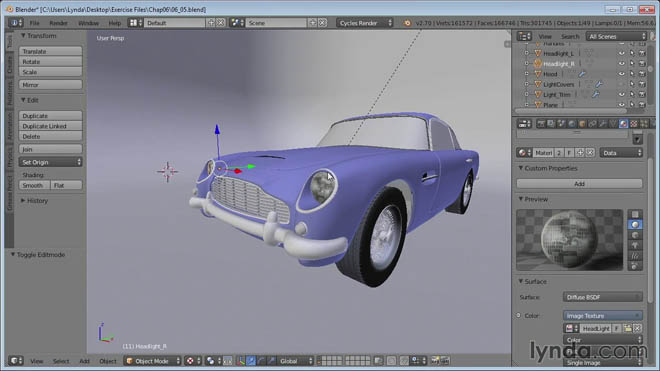660x371 pixels.
Task: Select the world sphere preview type
Action: click(635, 266)
